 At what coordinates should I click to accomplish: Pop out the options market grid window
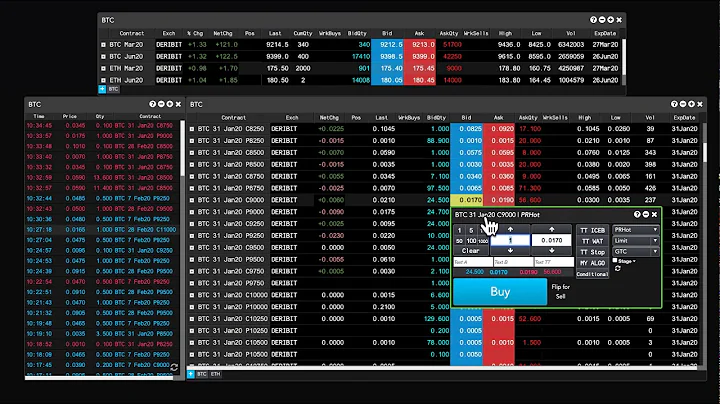click(x=691, y=104)
